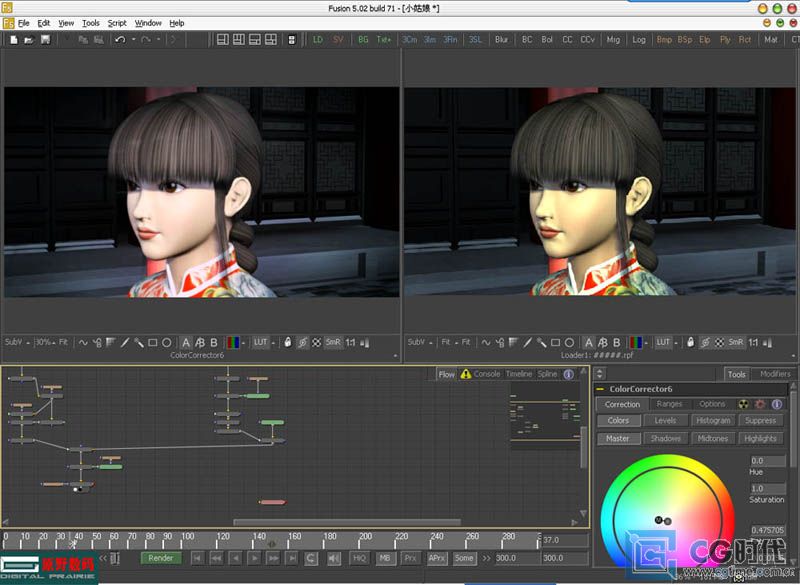Add a Rectangle mask (Rct) tool
Screen dimensions: 800x585
click(x=744, y=39)
